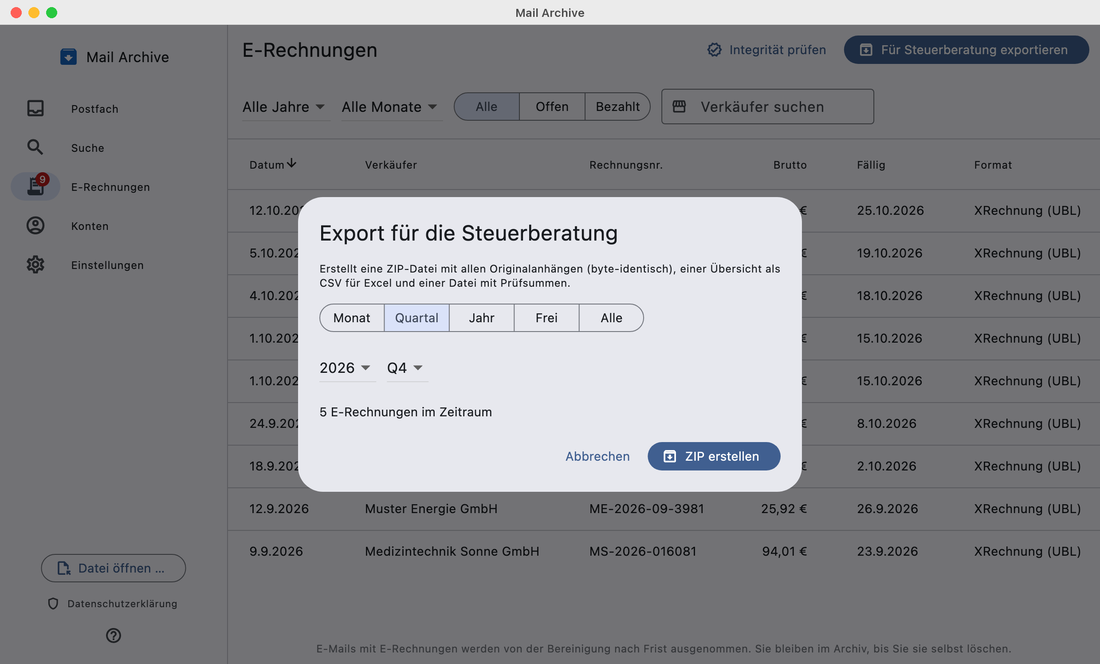Click the Verkäufer column header
The width and height of the screenshot is (1100, 664).
tap(391, 165)
